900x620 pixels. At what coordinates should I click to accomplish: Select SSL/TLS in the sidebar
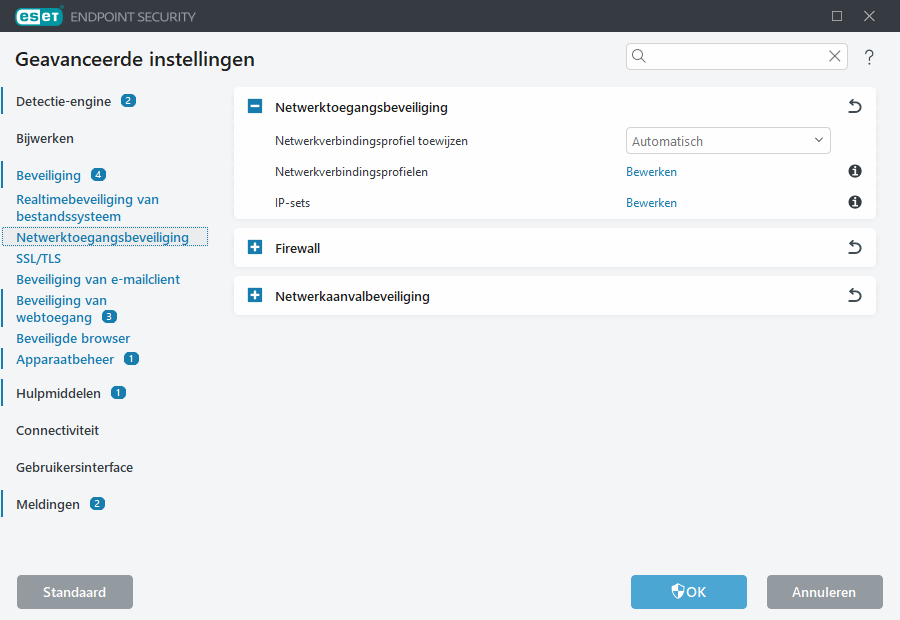click(x=39, y=258)
